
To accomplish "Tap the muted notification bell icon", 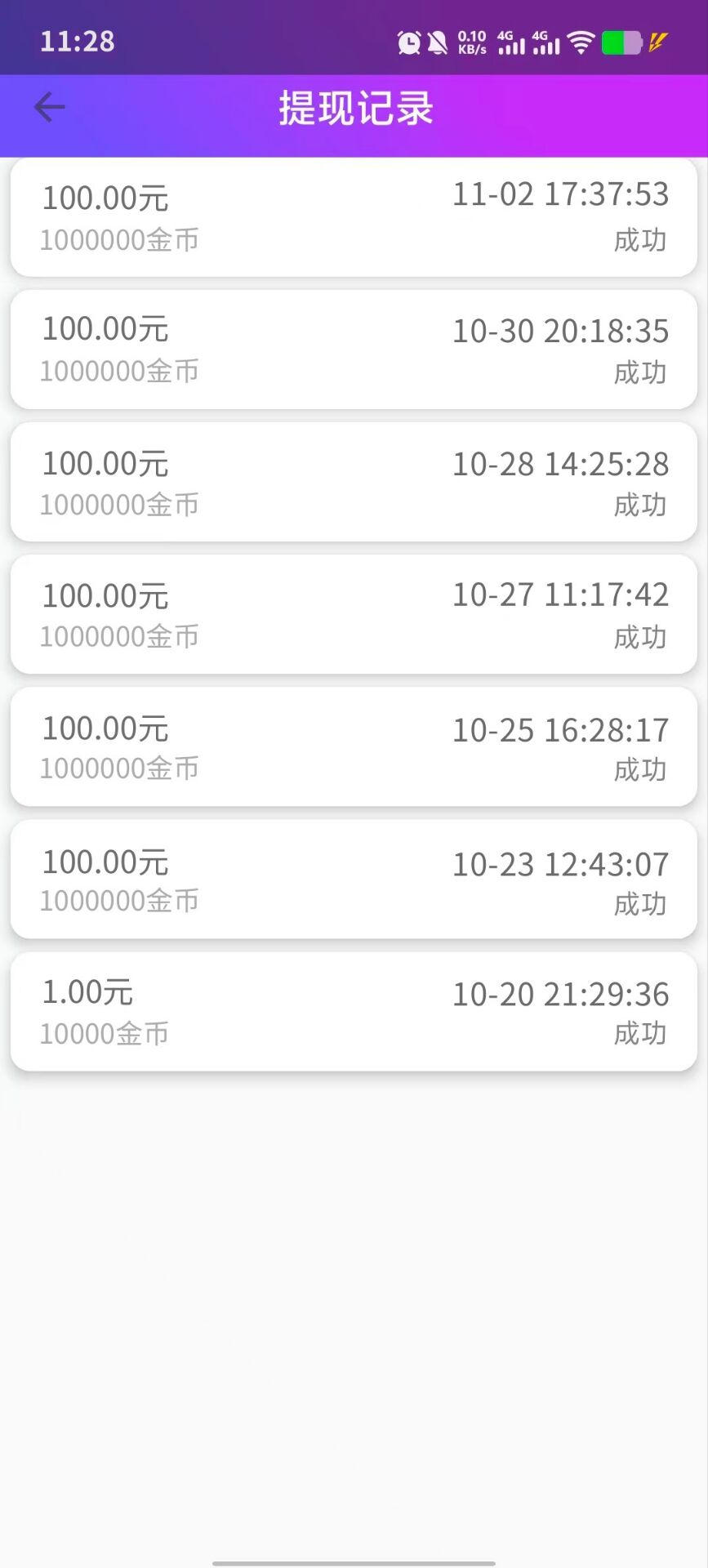I will point(438,42).
